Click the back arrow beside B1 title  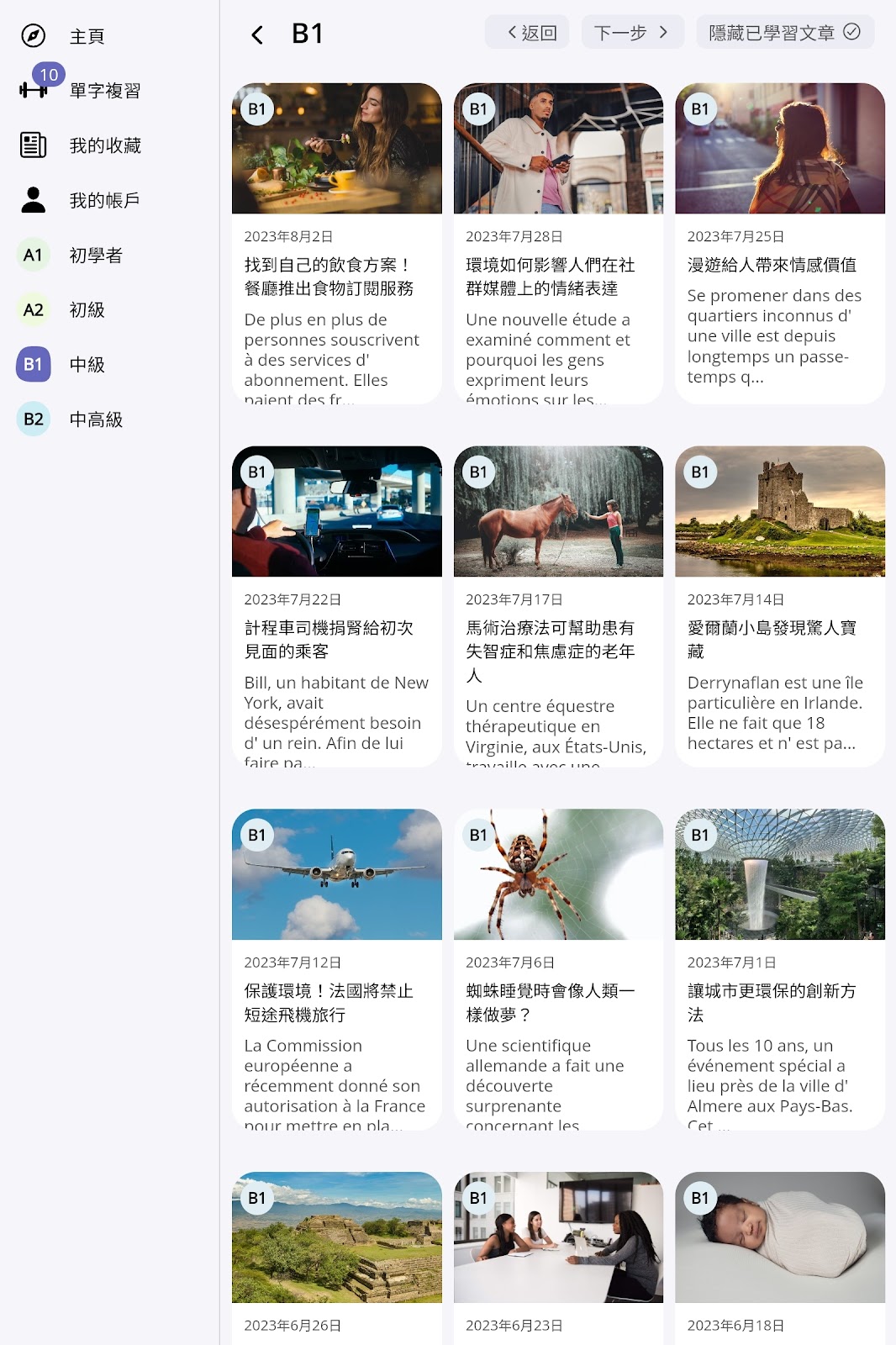[257, 34]
